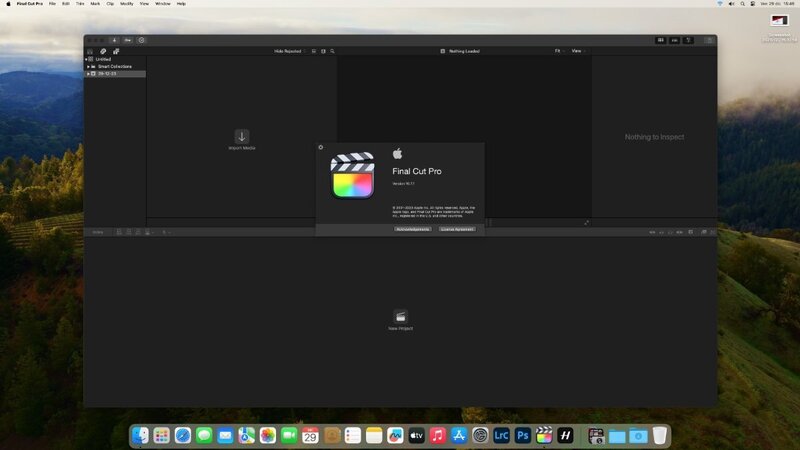Open clip appearance options in browser

pos(323,51)
